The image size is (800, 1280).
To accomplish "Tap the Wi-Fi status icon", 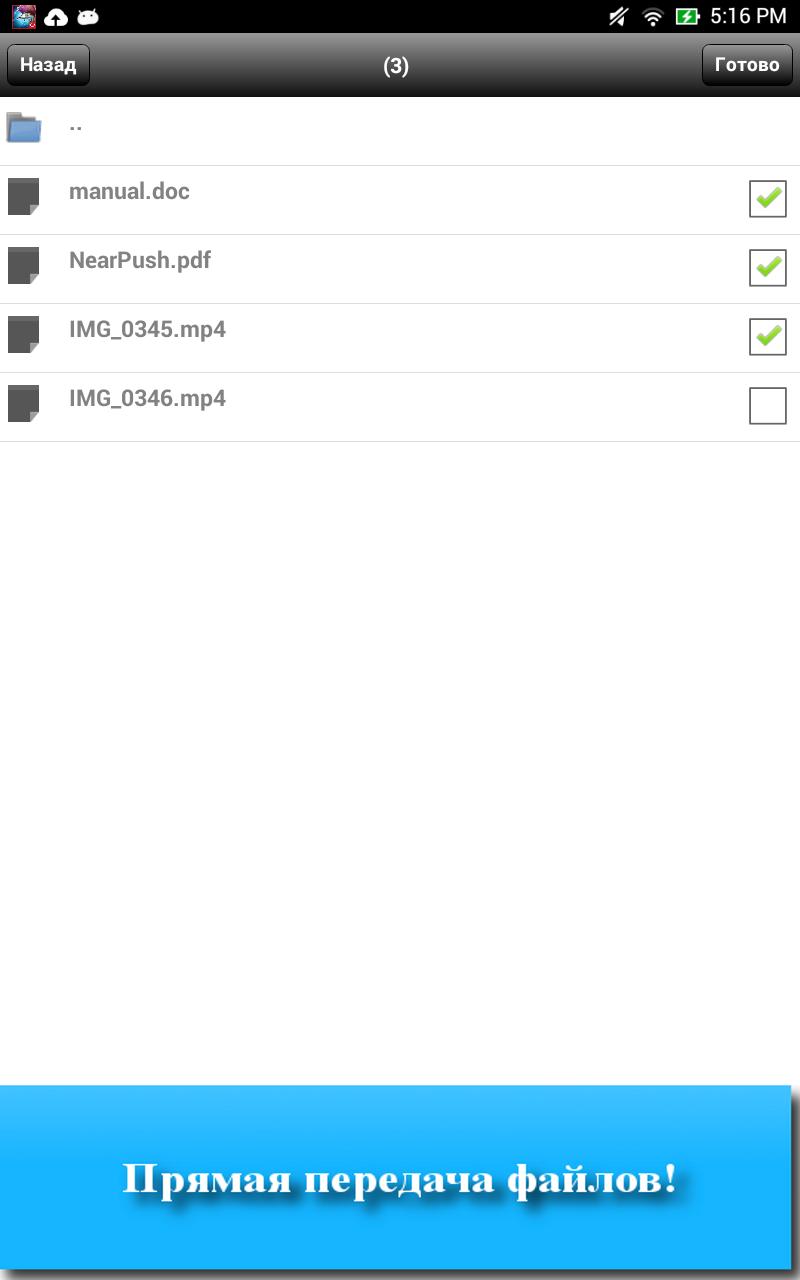I will coord(653,16).
